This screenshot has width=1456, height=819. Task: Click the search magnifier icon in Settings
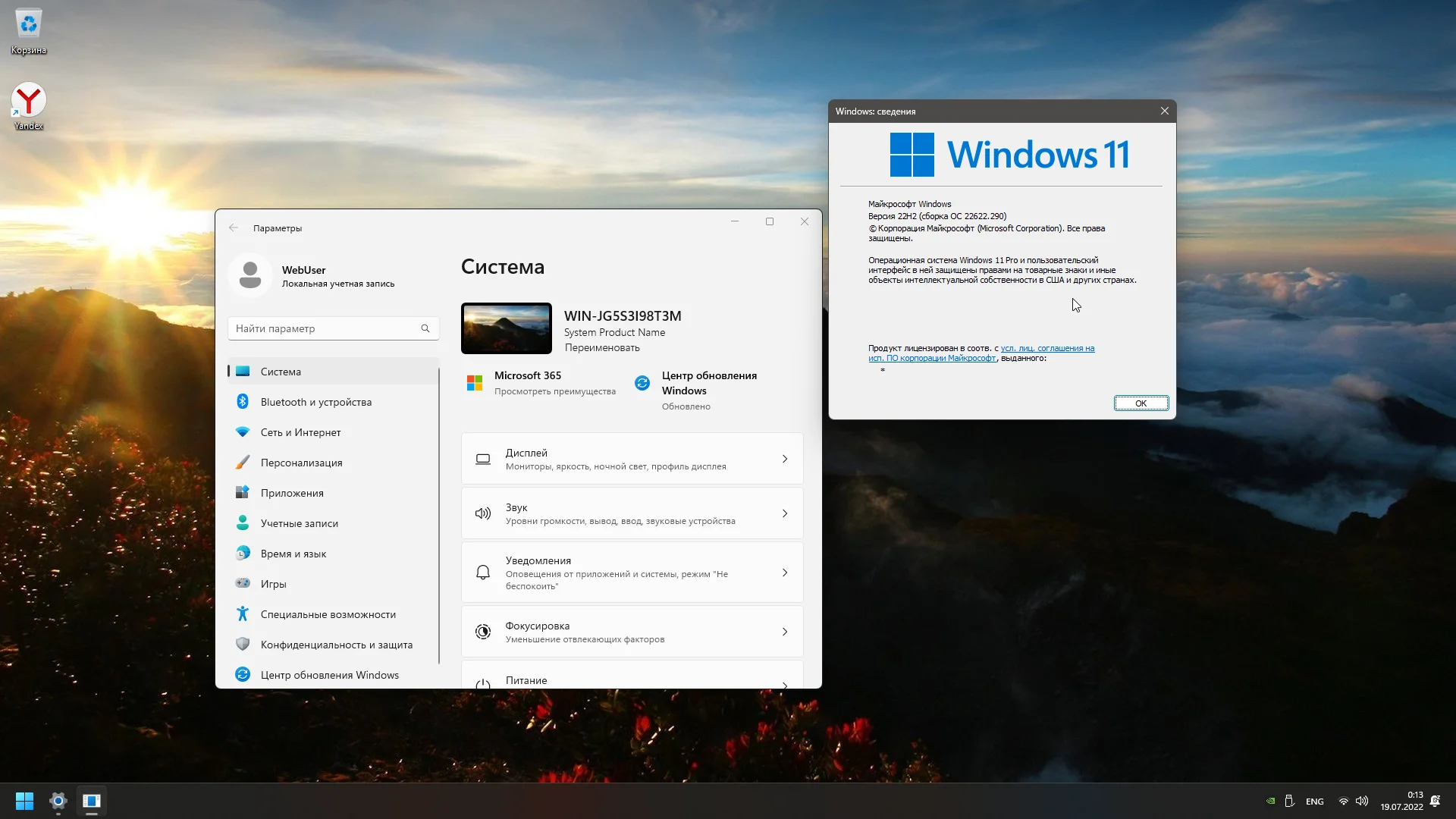click(425, 328)
